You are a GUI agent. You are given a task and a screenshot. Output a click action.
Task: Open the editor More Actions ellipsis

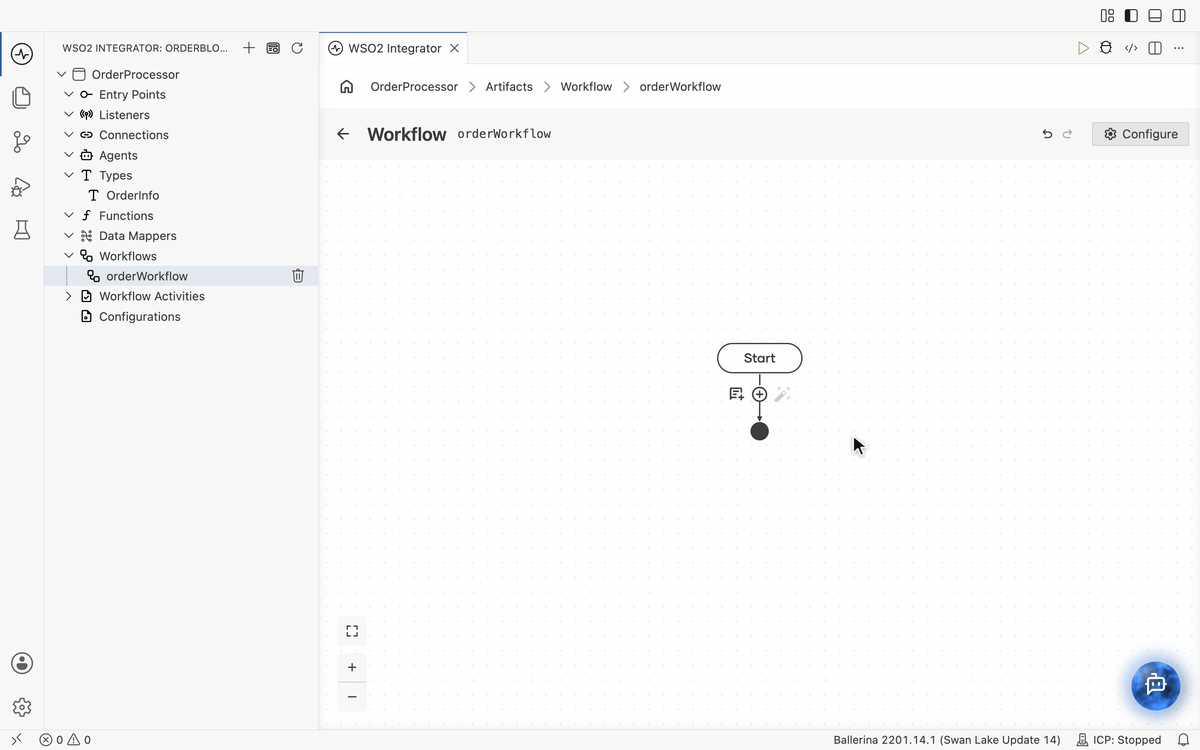pos(1179,48)
